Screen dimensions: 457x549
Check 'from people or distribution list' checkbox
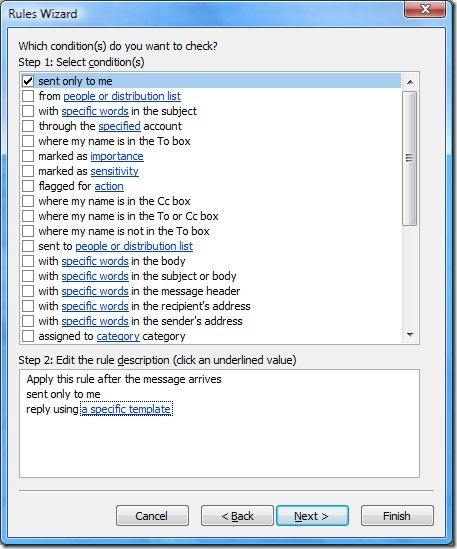coord(28,96)
